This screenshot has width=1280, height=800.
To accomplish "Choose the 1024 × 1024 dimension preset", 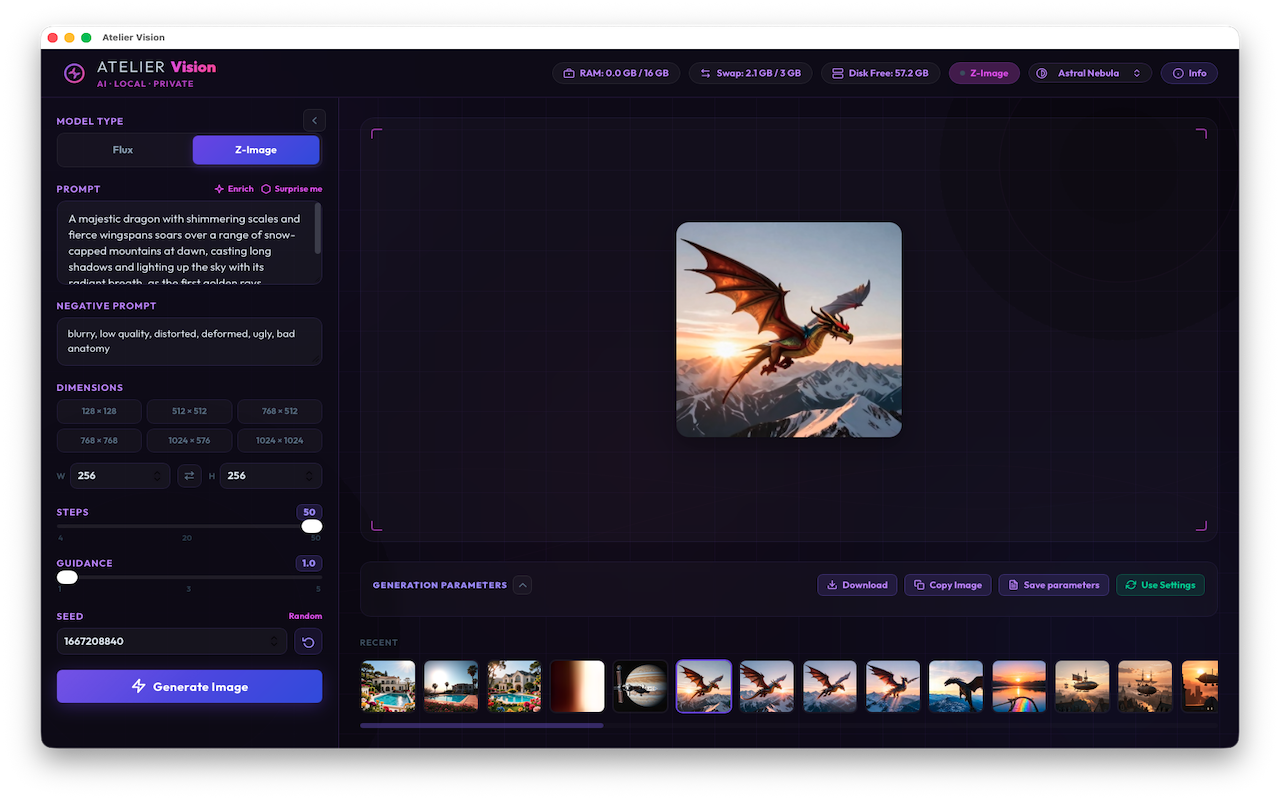I will 280,440.
